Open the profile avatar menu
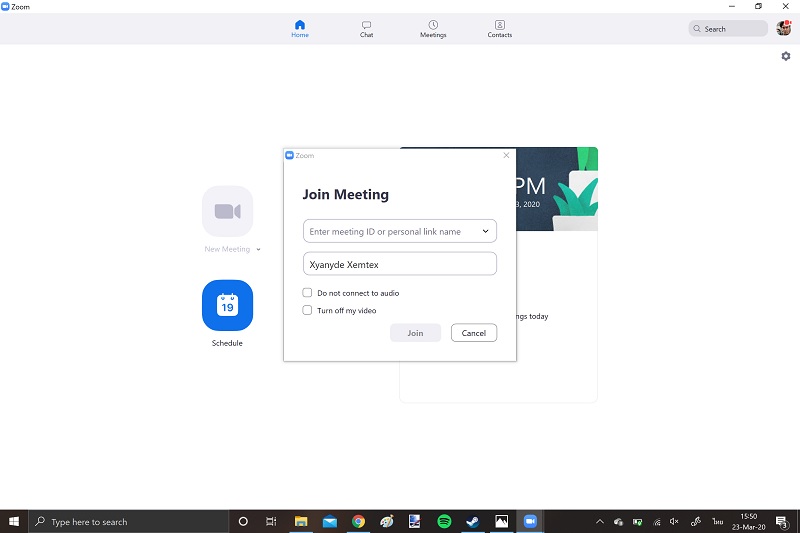 pos(784,28)
